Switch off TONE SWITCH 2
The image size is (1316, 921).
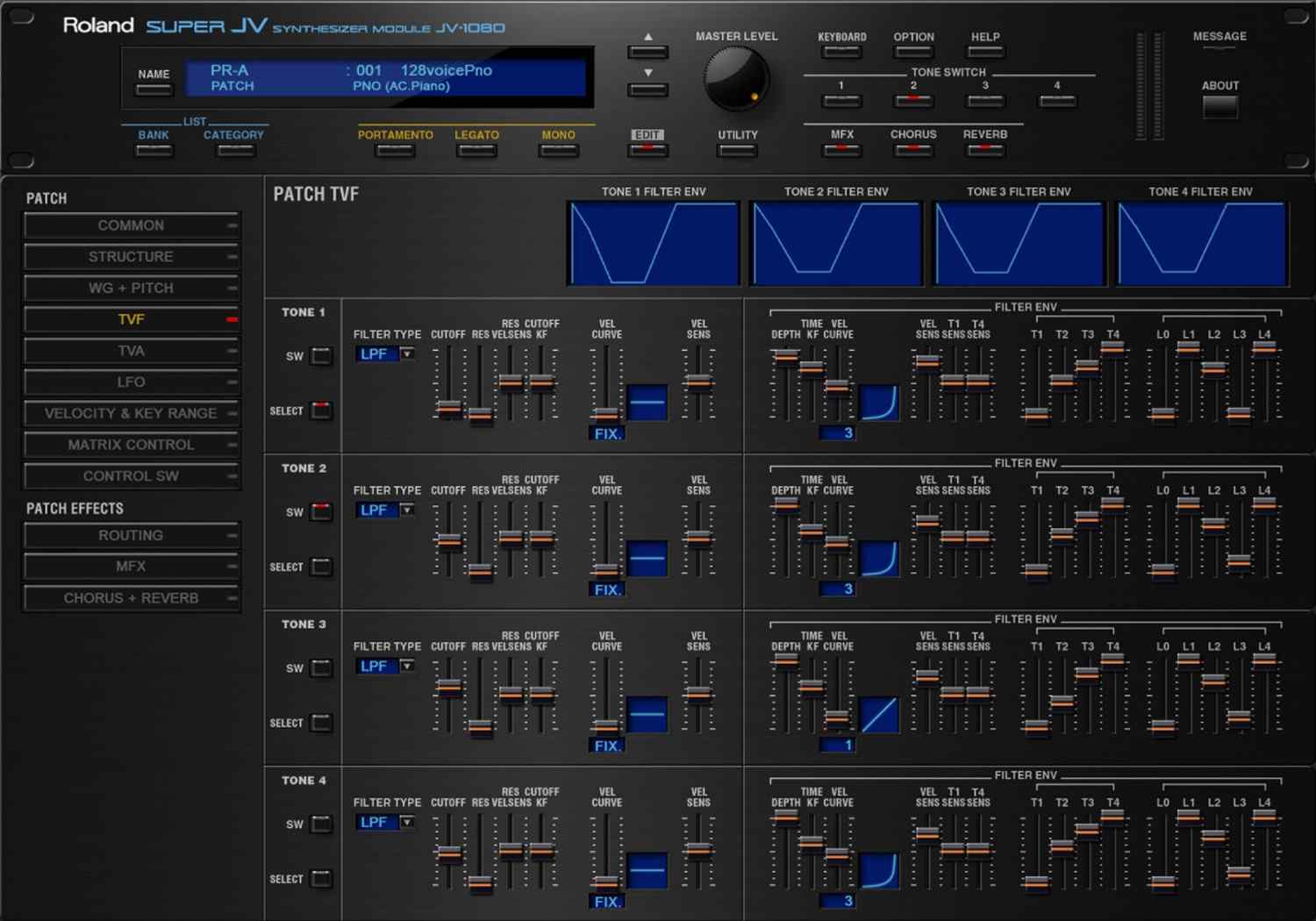(x=912, y=101)
